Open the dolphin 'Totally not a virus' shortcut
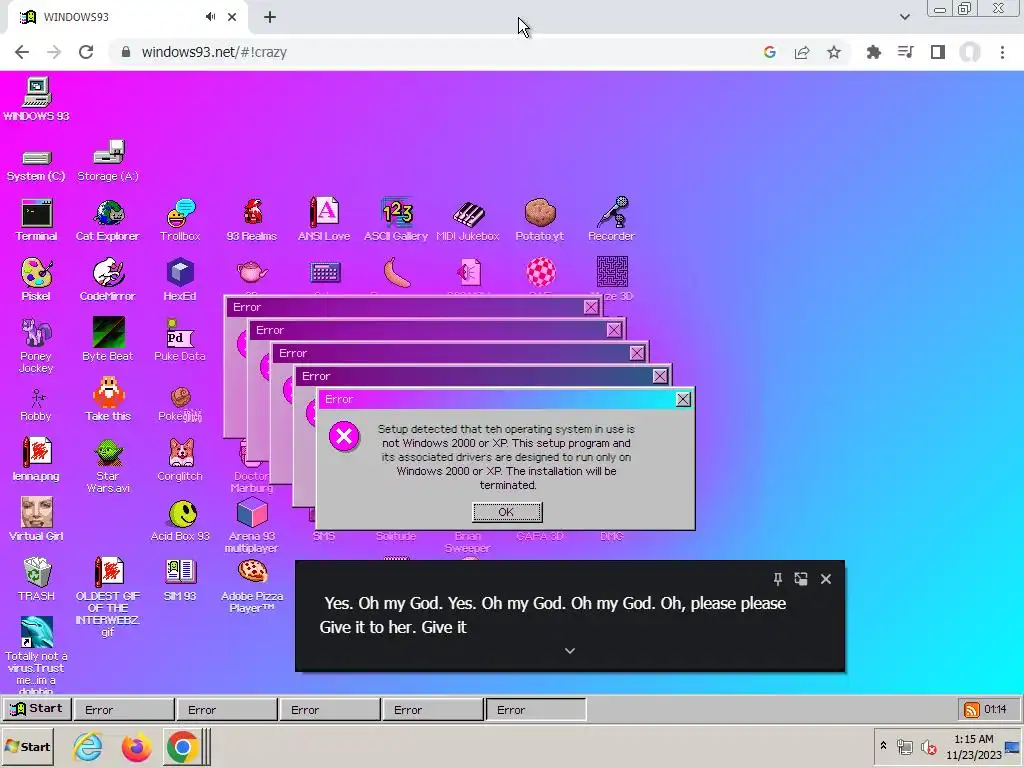1024x768 pixels. point(36,655)
